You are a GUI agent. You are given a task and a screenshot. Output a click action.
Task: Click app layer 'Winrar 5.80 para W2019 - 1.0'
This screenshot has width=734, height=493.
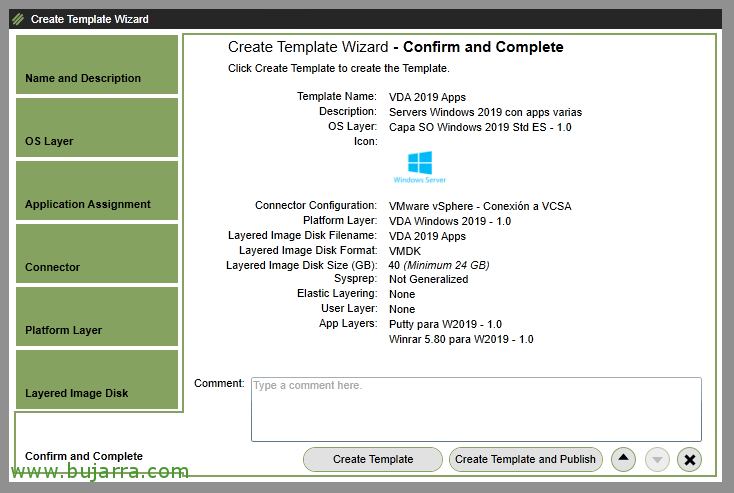pyautogui.click(x=461, y=339)
